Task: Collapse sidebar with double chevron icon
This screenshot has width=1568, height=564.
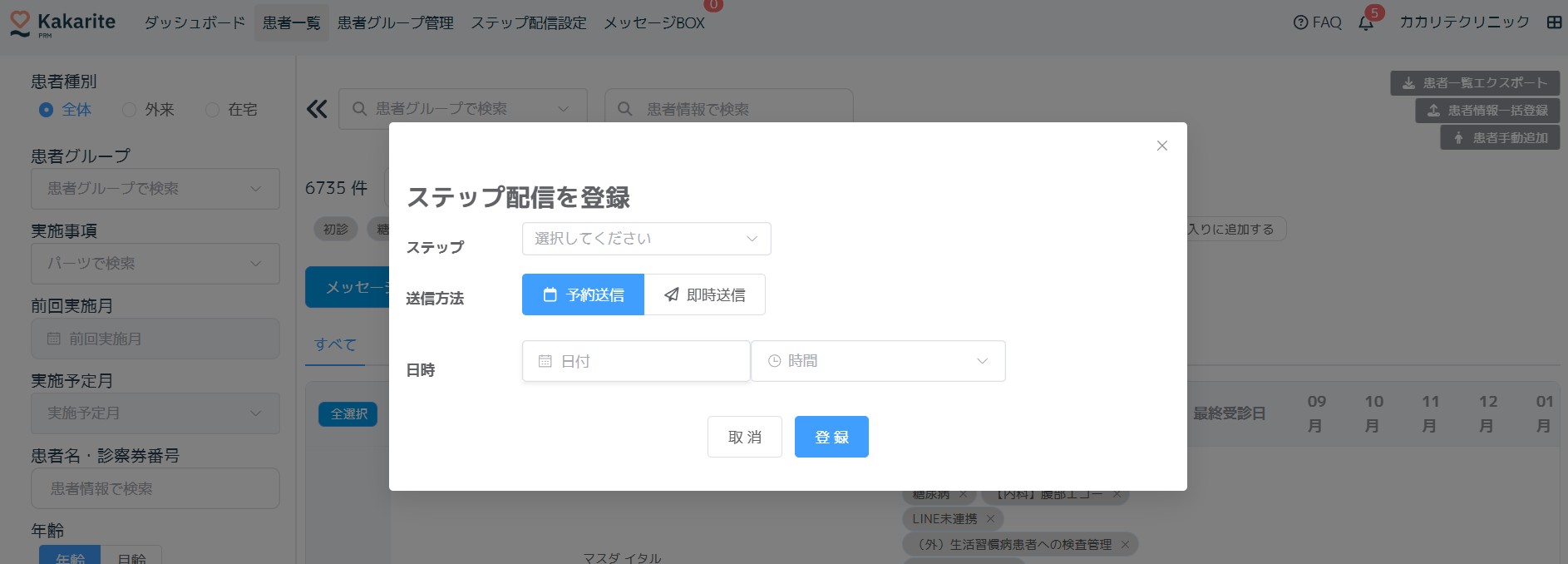Action: (317, 109)
